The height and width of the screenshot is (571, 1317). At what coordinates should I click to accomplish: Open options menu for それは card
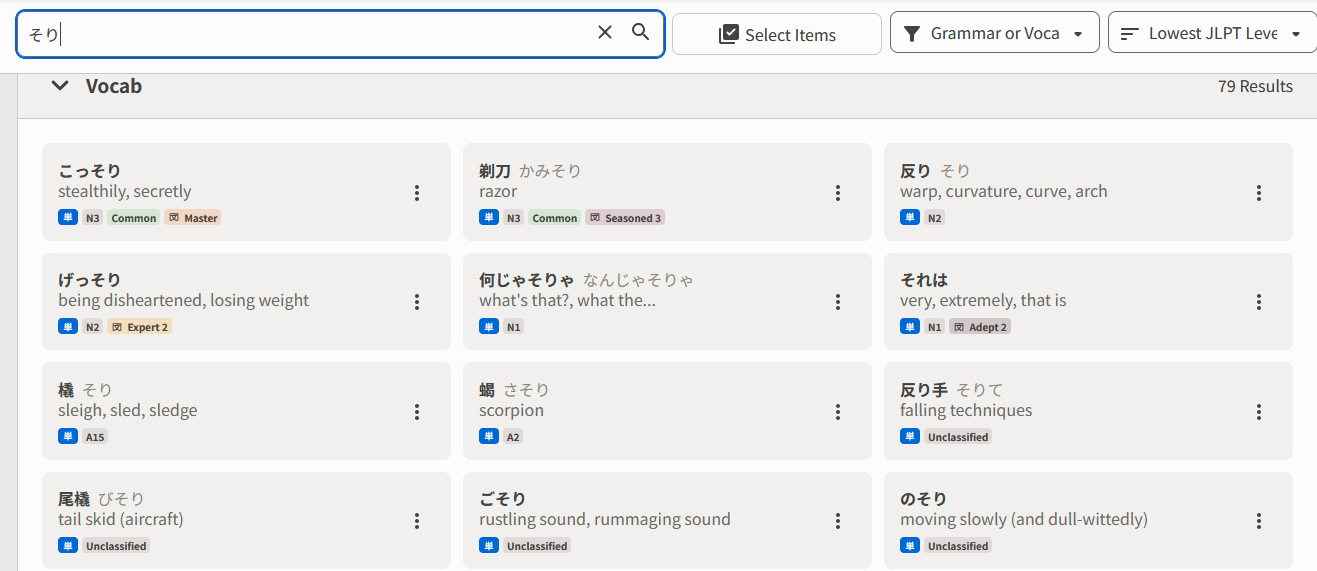(x=1259, y=302)
